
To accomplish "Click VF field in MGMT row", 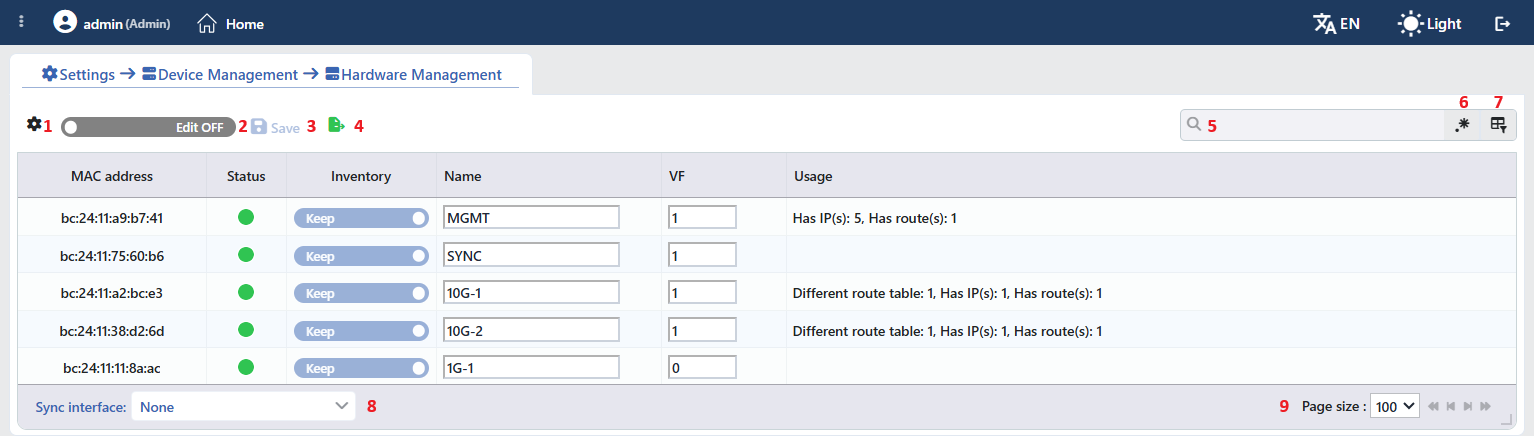I will point(702,217).
